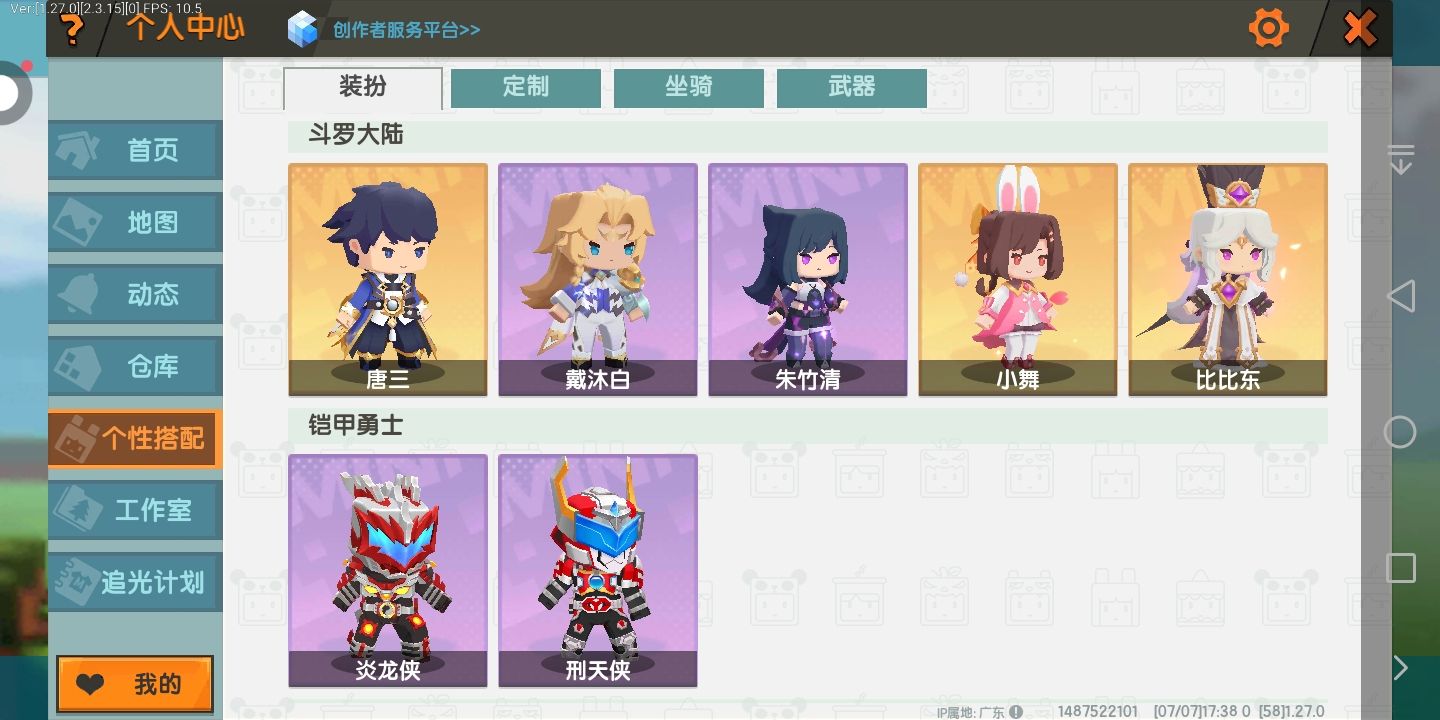Switch to the 坐骑 tab
The height and width of the screenshot is (720, 1440).
coord(689,88)
